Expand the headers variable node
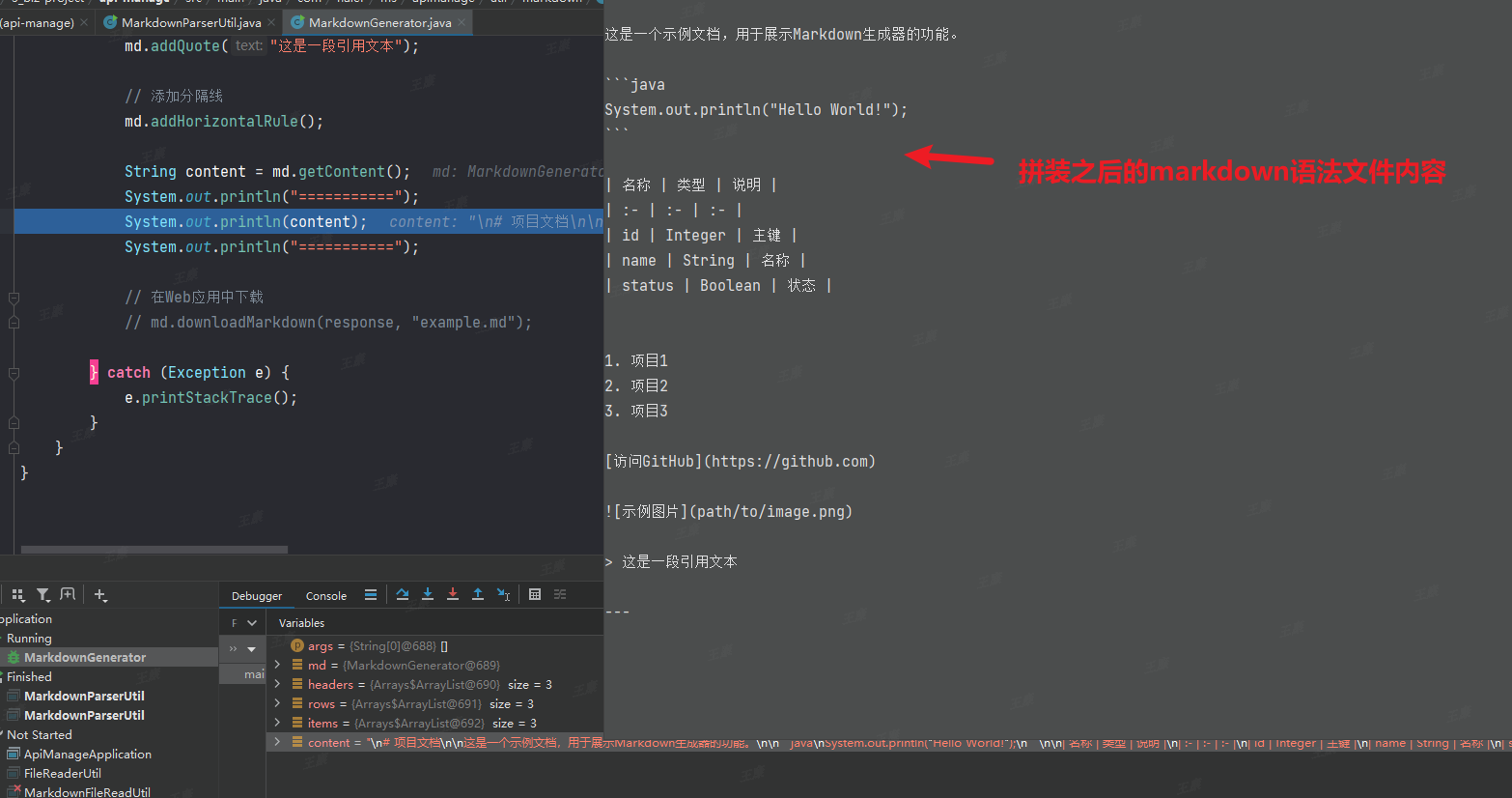Screen dimensions: 1512x798 [277, 684]
